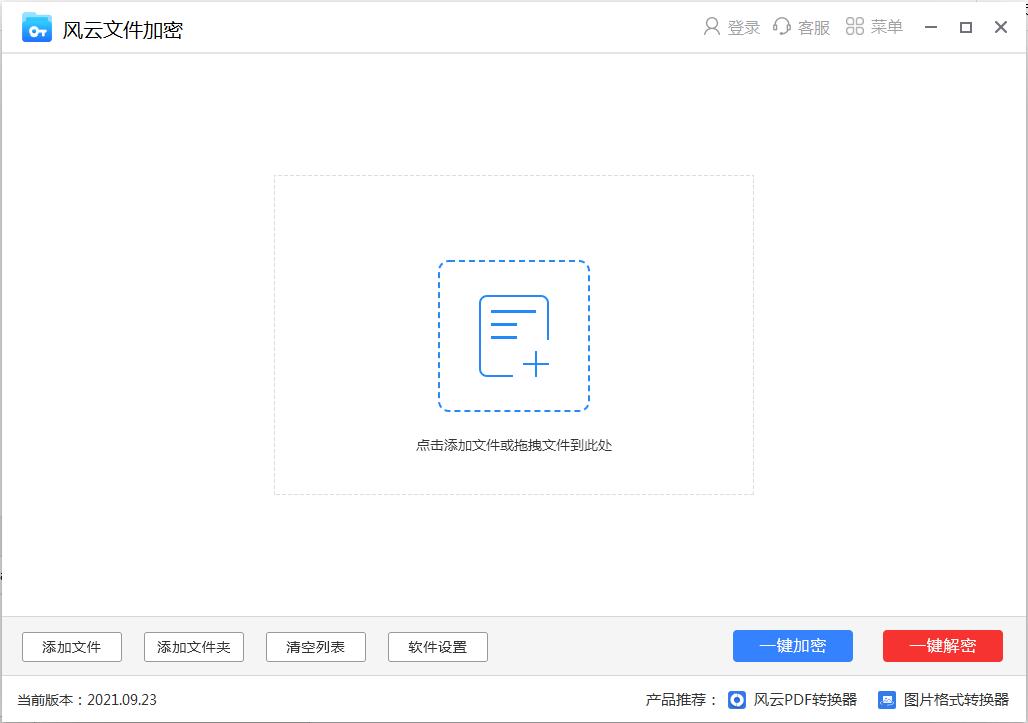
Task: Start decryption with 一键解密
Action: pyautogui.click(x=941, y=646)
